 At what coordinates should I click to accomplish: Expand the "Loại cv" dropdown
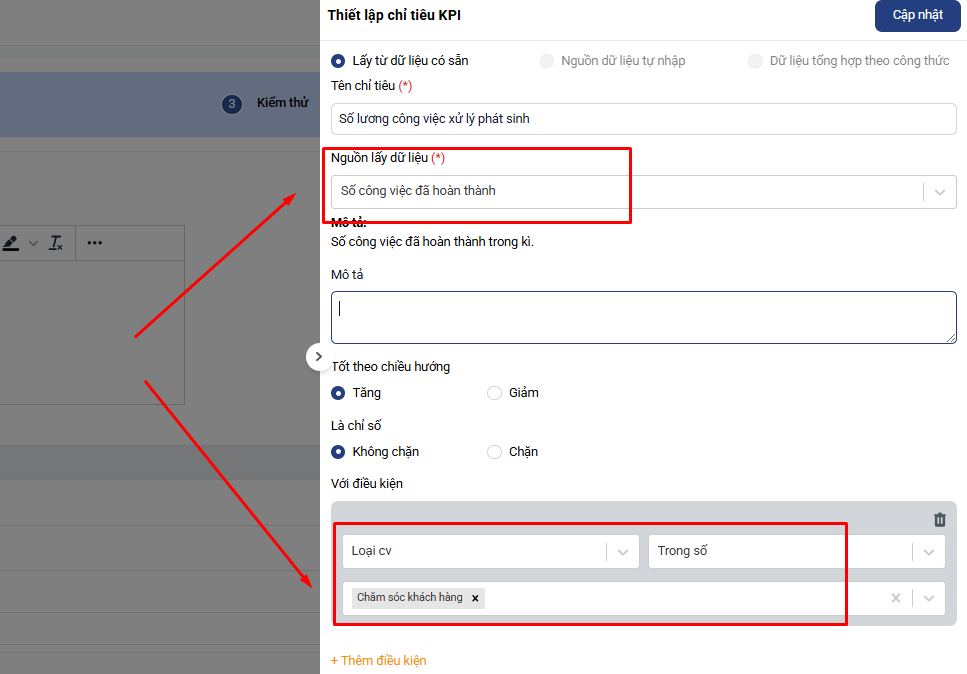click(x=622, y=551)
